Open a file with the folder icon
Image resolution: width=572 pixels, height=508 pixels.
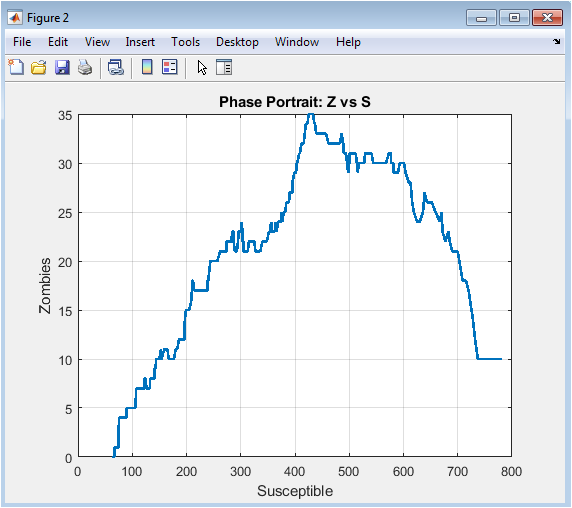39,67
